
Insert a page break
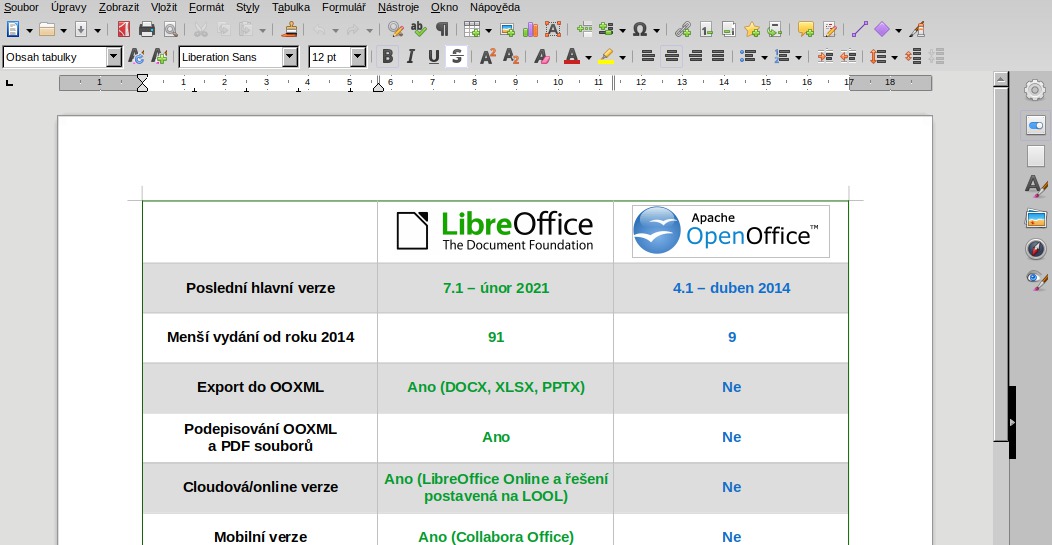coord(584,30)
